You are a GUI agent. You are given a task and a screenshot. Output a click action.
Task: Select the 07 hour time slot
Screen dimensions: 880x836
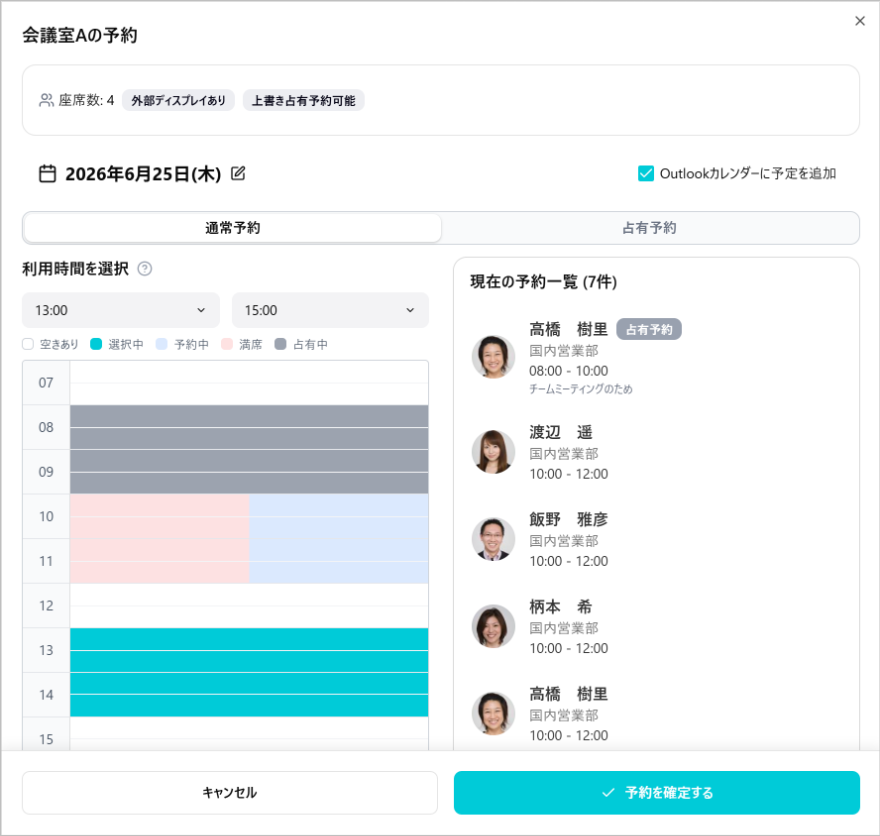[x=249, y=383]
